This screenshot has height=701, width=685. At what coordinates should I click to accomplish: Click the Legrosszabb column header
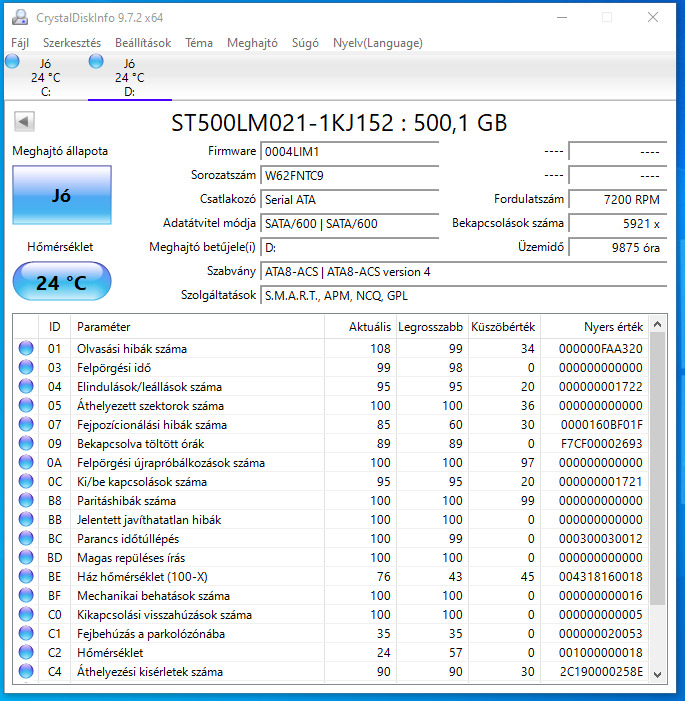click(431, 327)
